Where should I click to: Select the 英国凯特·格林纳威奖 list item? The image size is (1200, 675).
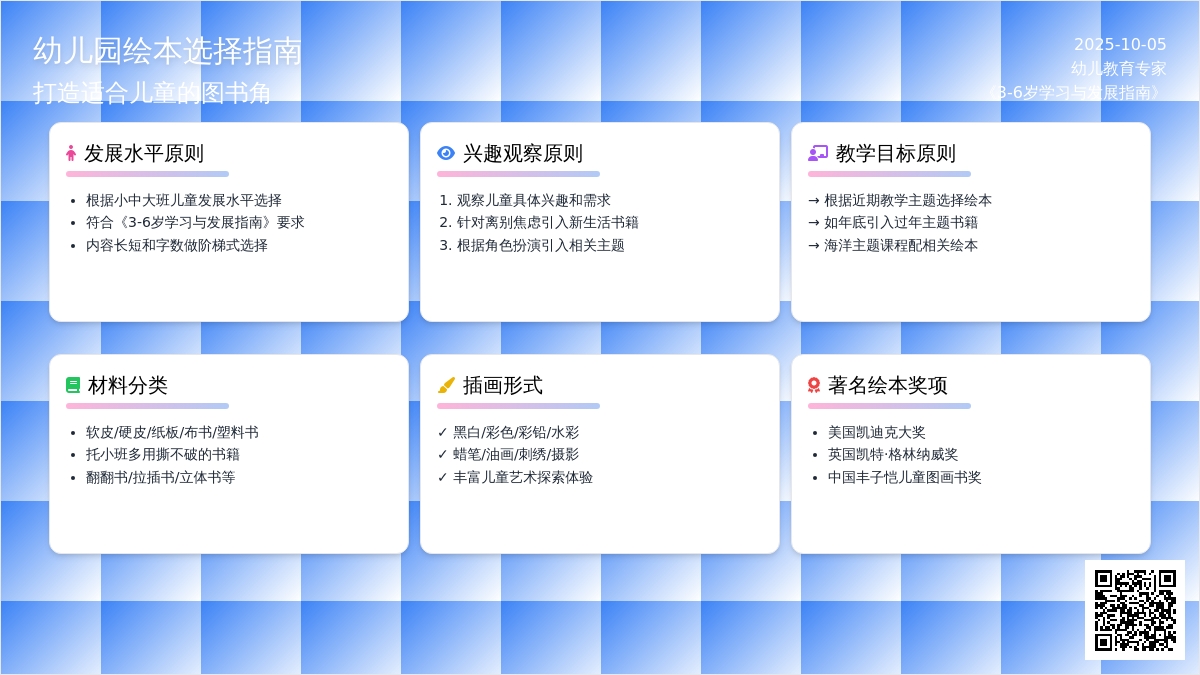click(892, 454)
